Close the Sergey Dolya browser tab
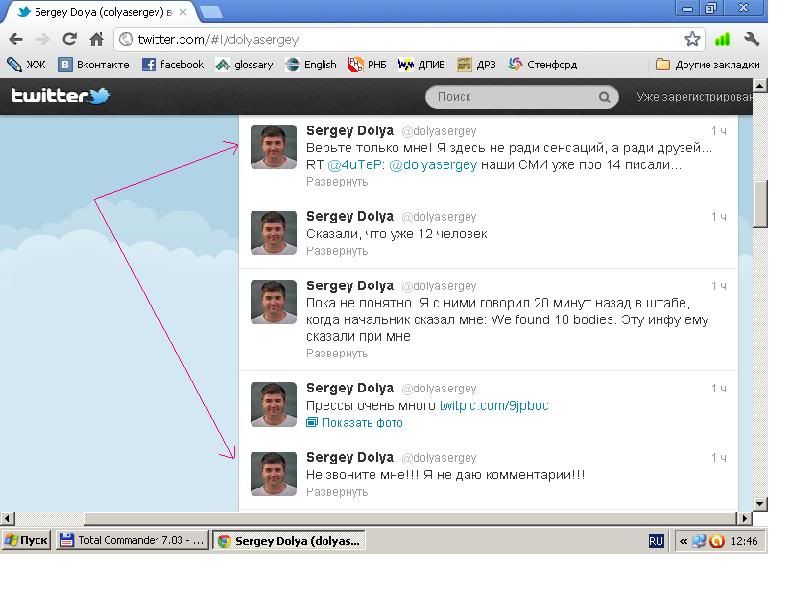Screen dimensions: 800x600 click(x=183, y=12)
